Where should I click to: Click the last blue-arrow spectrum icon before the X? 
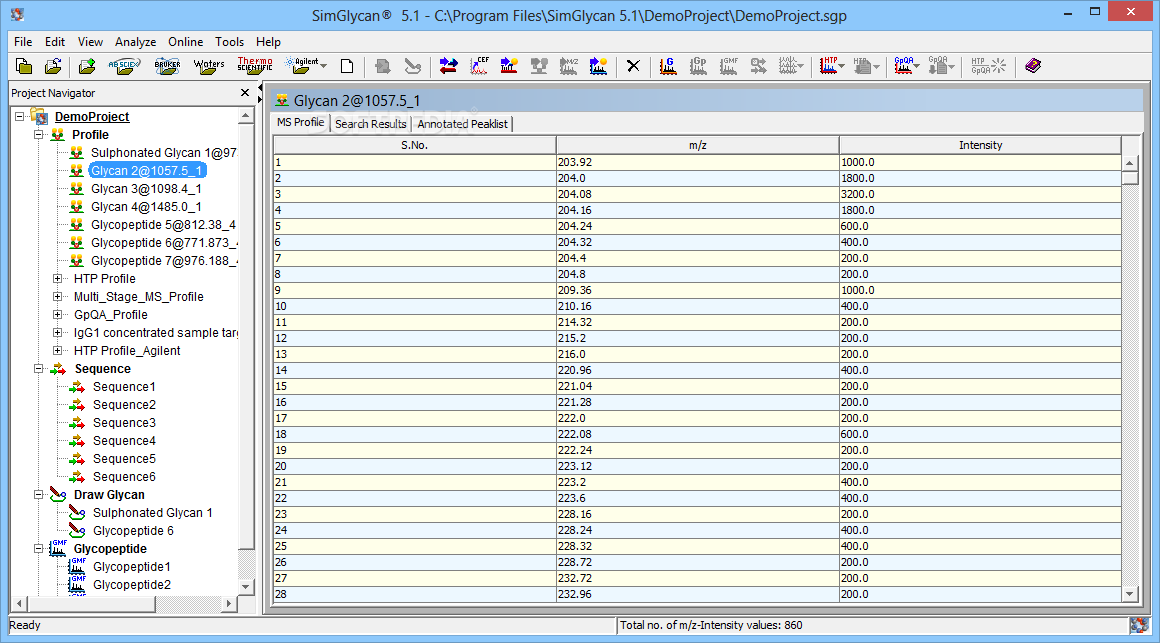[x=598, y=67]
